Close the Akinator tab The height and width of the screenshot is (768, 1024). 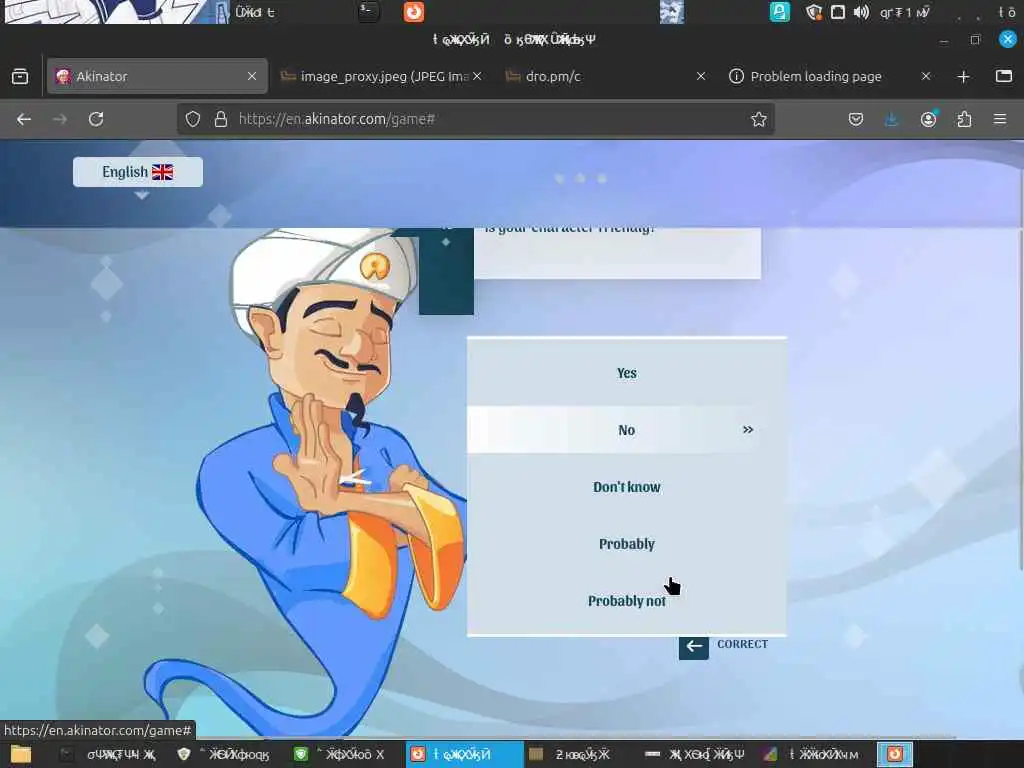[251, 76]
